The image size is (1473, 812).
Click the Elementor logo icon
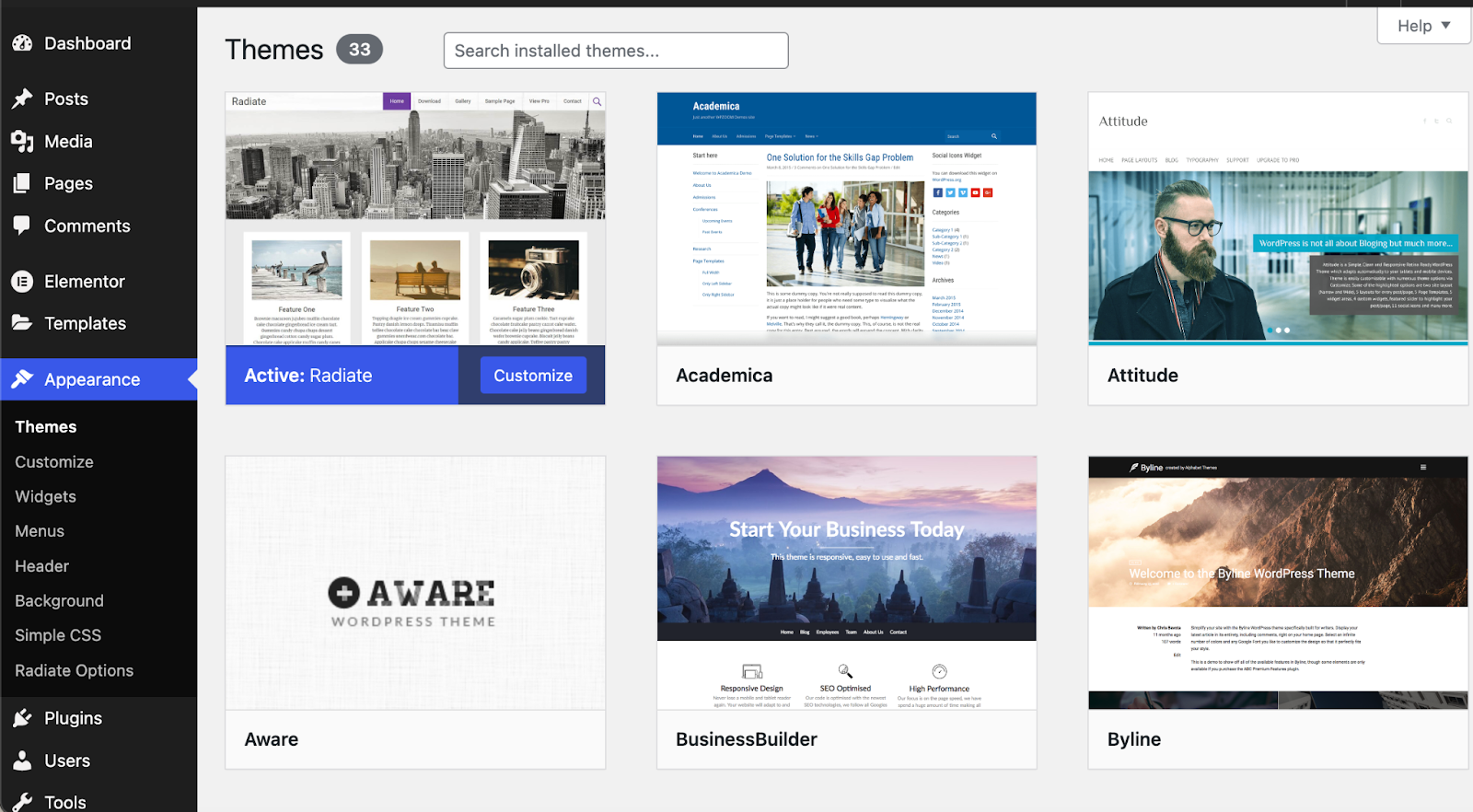tap(22, 282)
